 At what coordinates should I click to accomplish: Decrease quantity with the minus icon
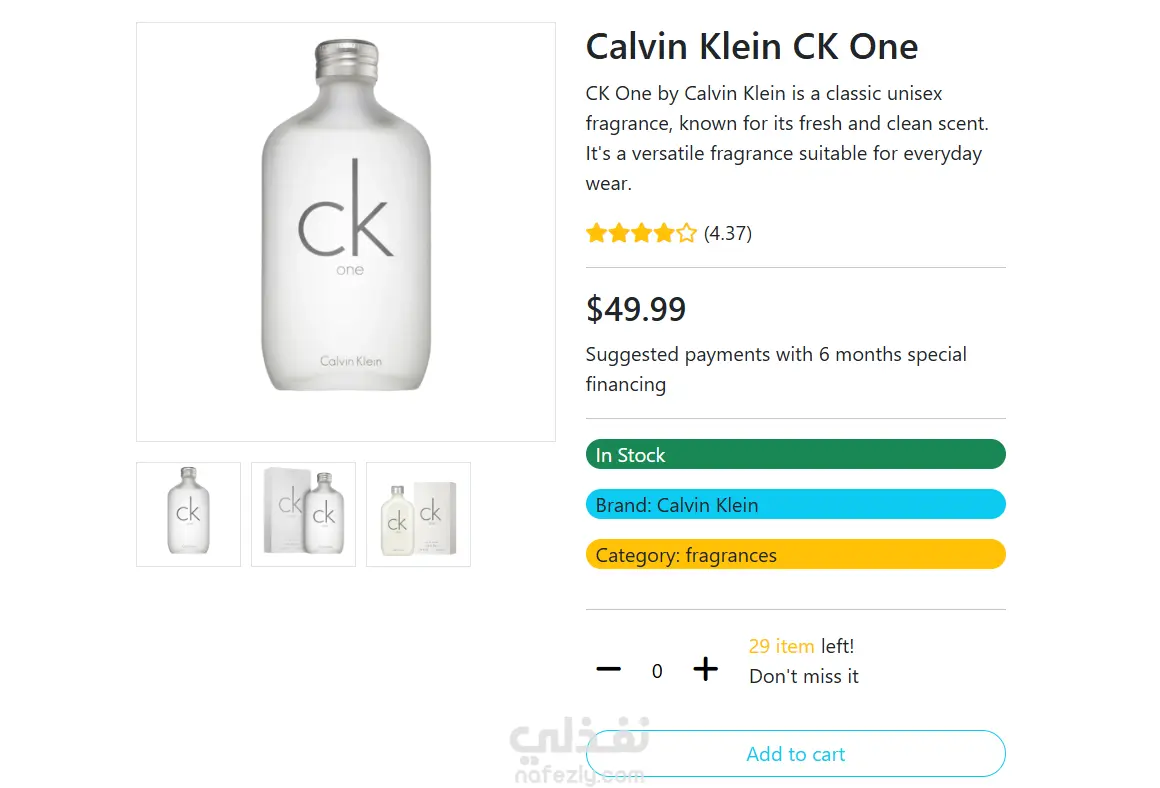pyautogui.click(x=608, y=669)
